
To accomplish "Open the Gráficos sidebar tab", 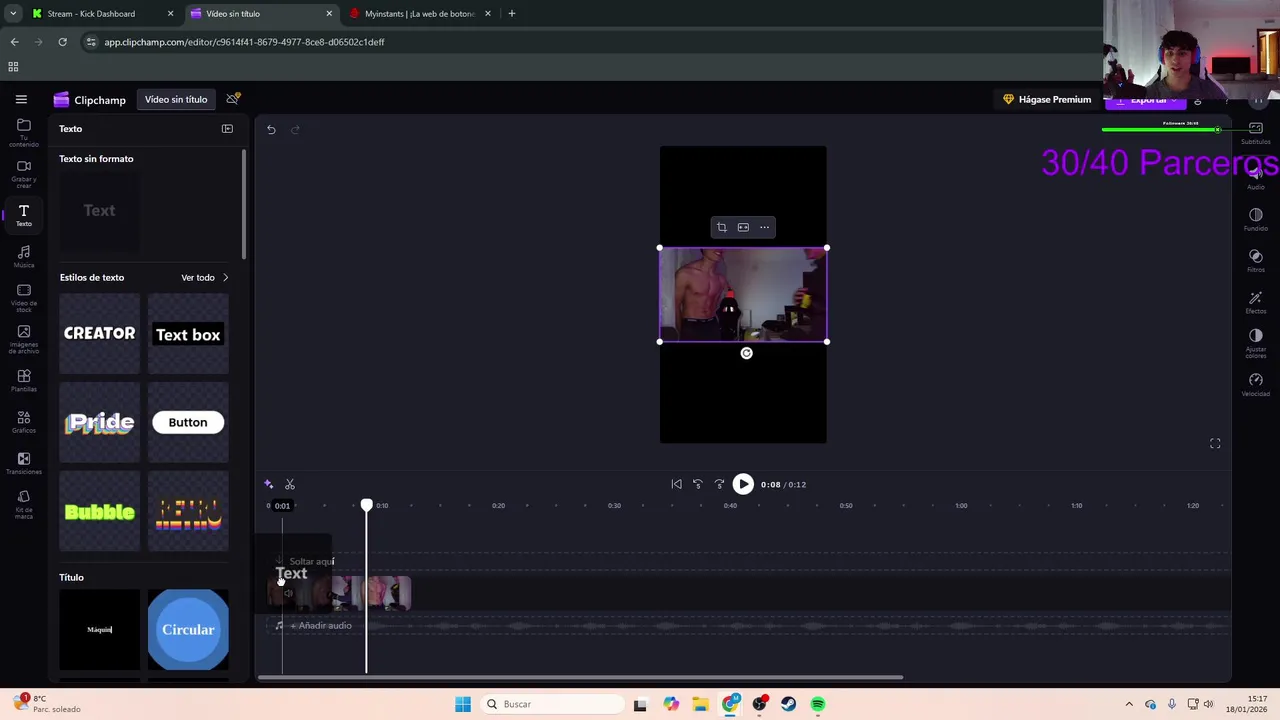I will coord(24,422).
